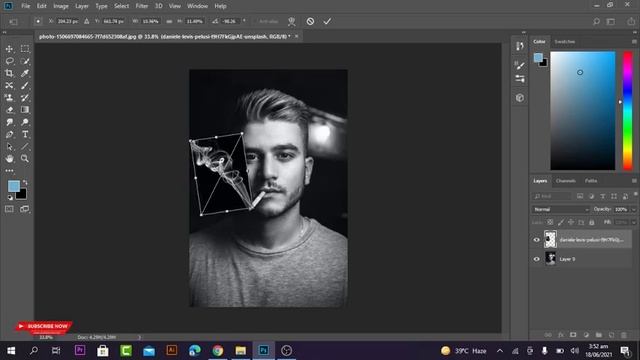
Task: Click the add layer mask icon
Action: tap(573, 335)
